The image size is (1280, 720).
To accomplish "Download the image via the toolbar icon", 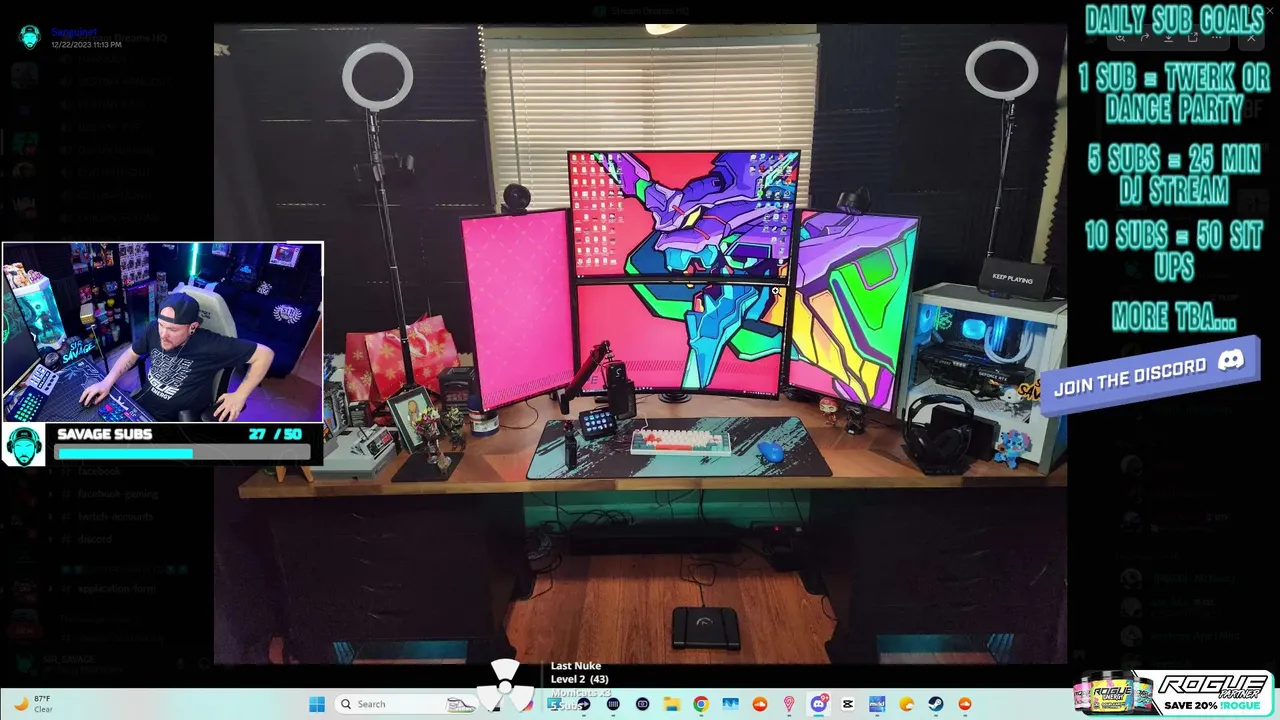I will pos(1168,38).
